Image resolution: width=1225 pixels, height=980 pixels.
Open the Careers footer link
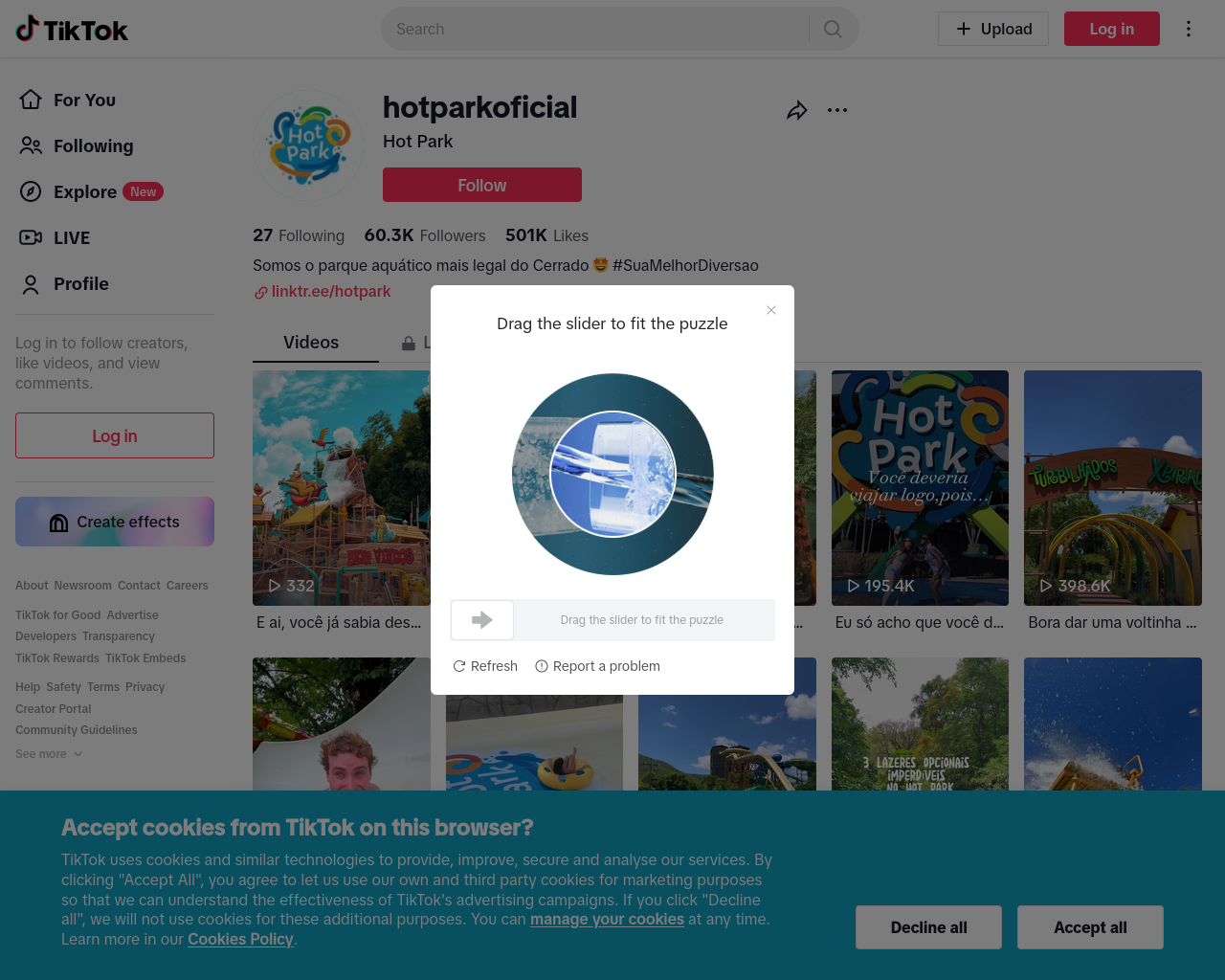pyautogui.click(x=188, y=586)
